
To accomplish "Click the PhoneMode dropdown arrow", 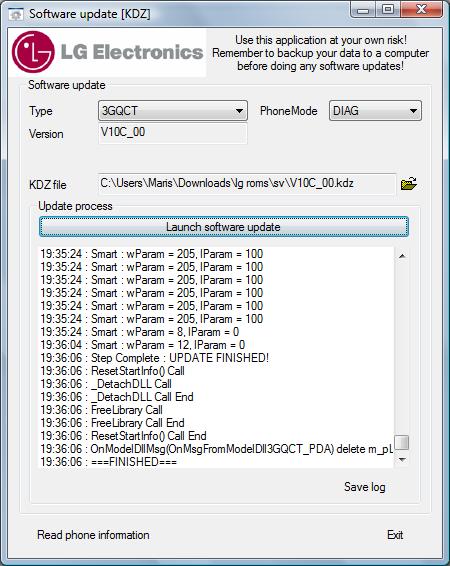I will pyautogui.click(x=413, y=111).
